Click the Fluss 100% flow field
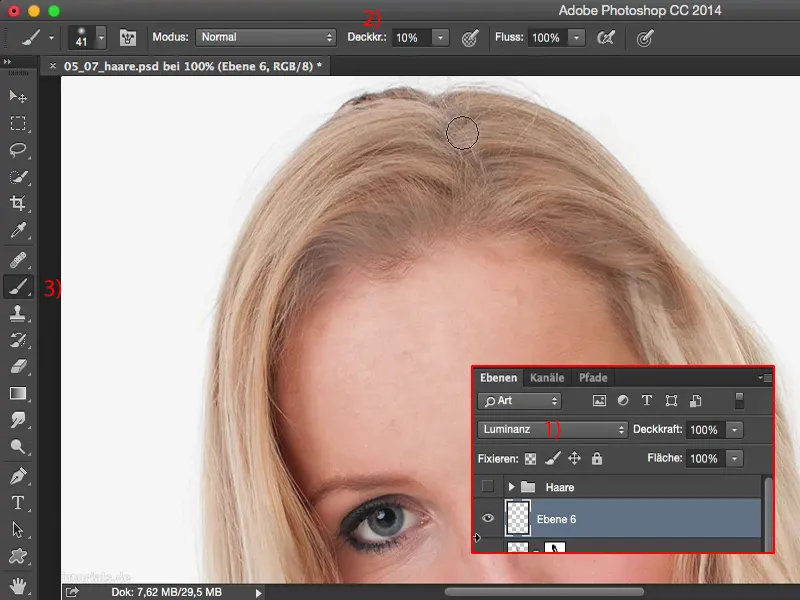Image resolution: width=800 pixels, height=600 pixels. 548,37
